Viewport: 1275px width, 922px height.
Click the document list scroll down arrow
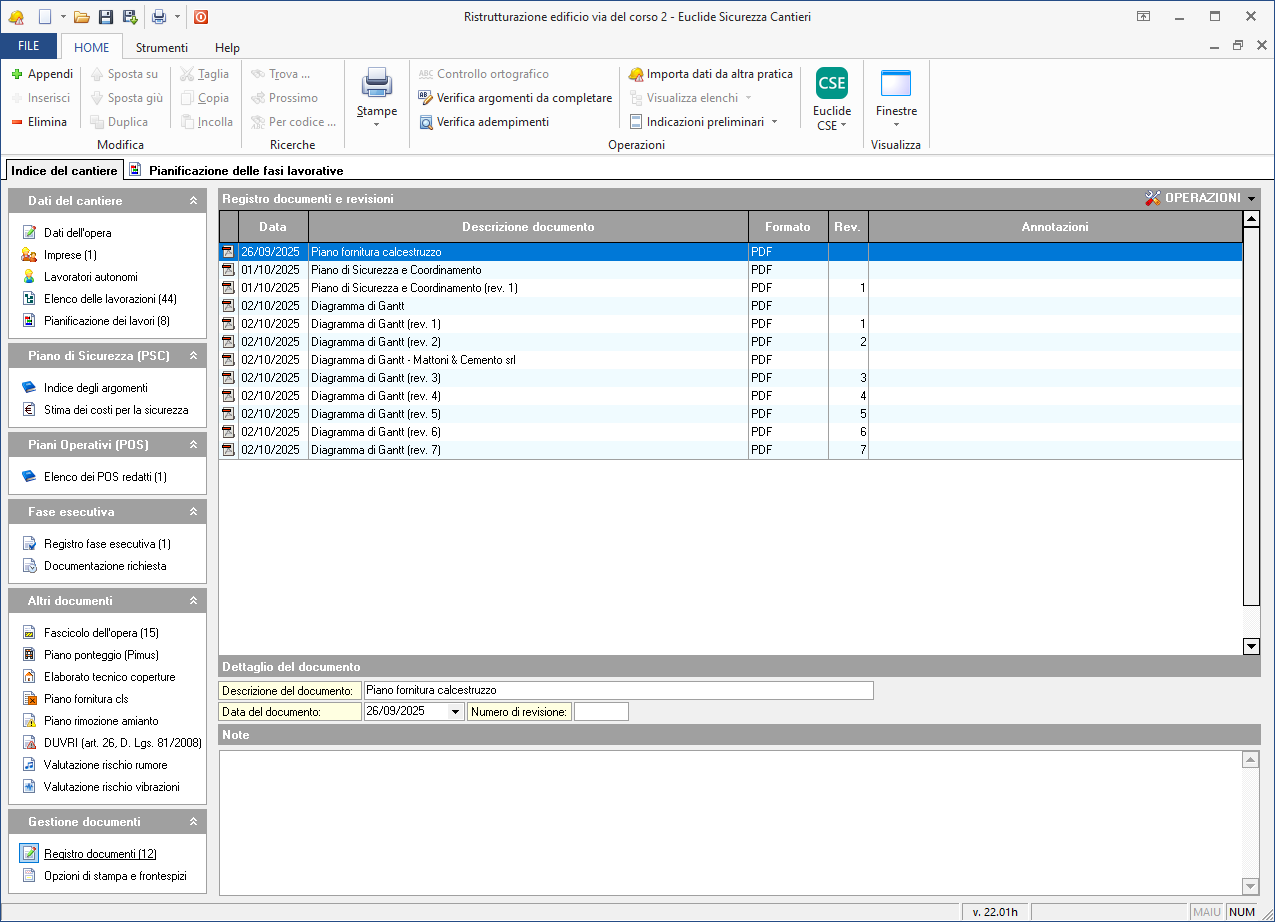[1251, 646]
